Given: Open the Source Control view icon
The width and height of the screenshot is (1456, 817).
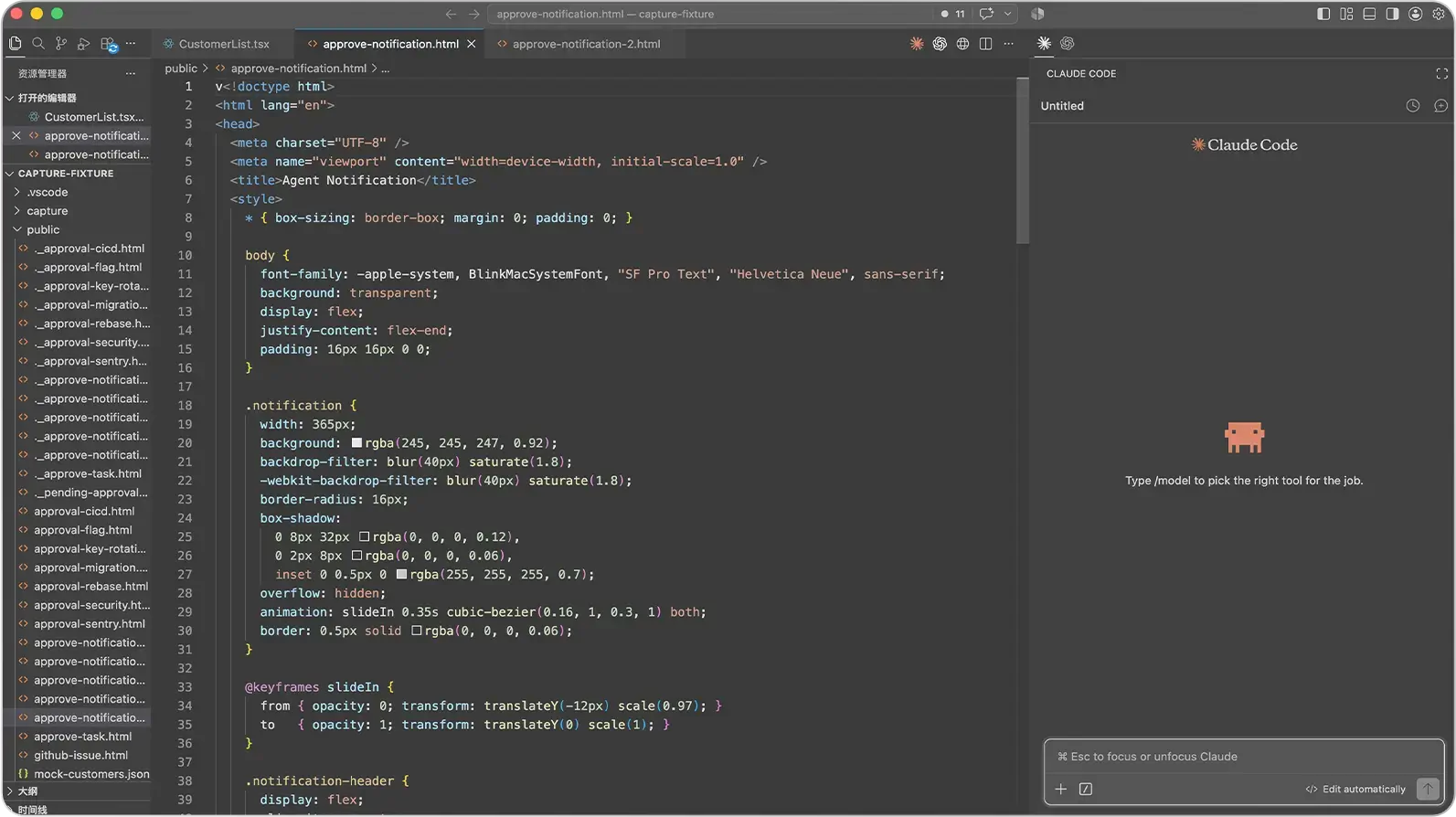Looking at the screenshot, I should tap(61, 43).
